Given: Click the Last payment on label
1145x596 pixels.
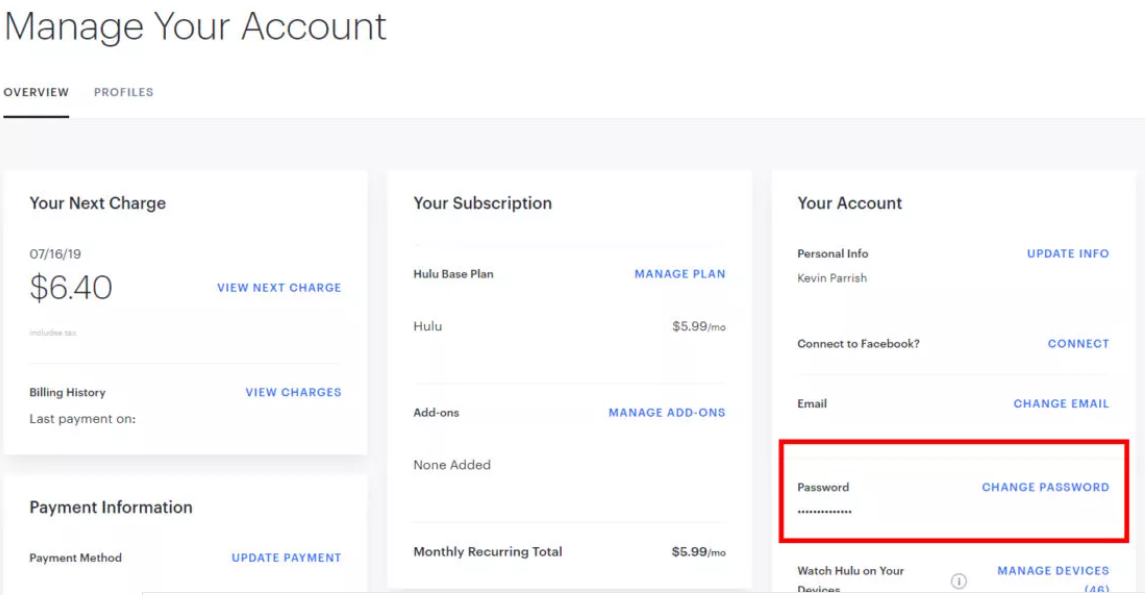Looking at the screenshot, I should tap(83, 419).
